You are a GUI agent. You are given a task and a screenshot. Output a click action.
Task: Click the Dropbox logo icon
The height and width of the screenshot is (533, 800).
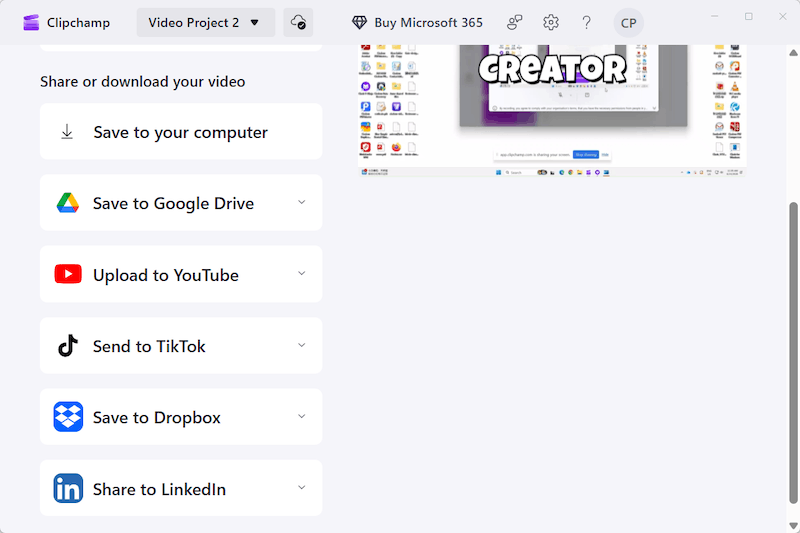click(x=68, y=417)
